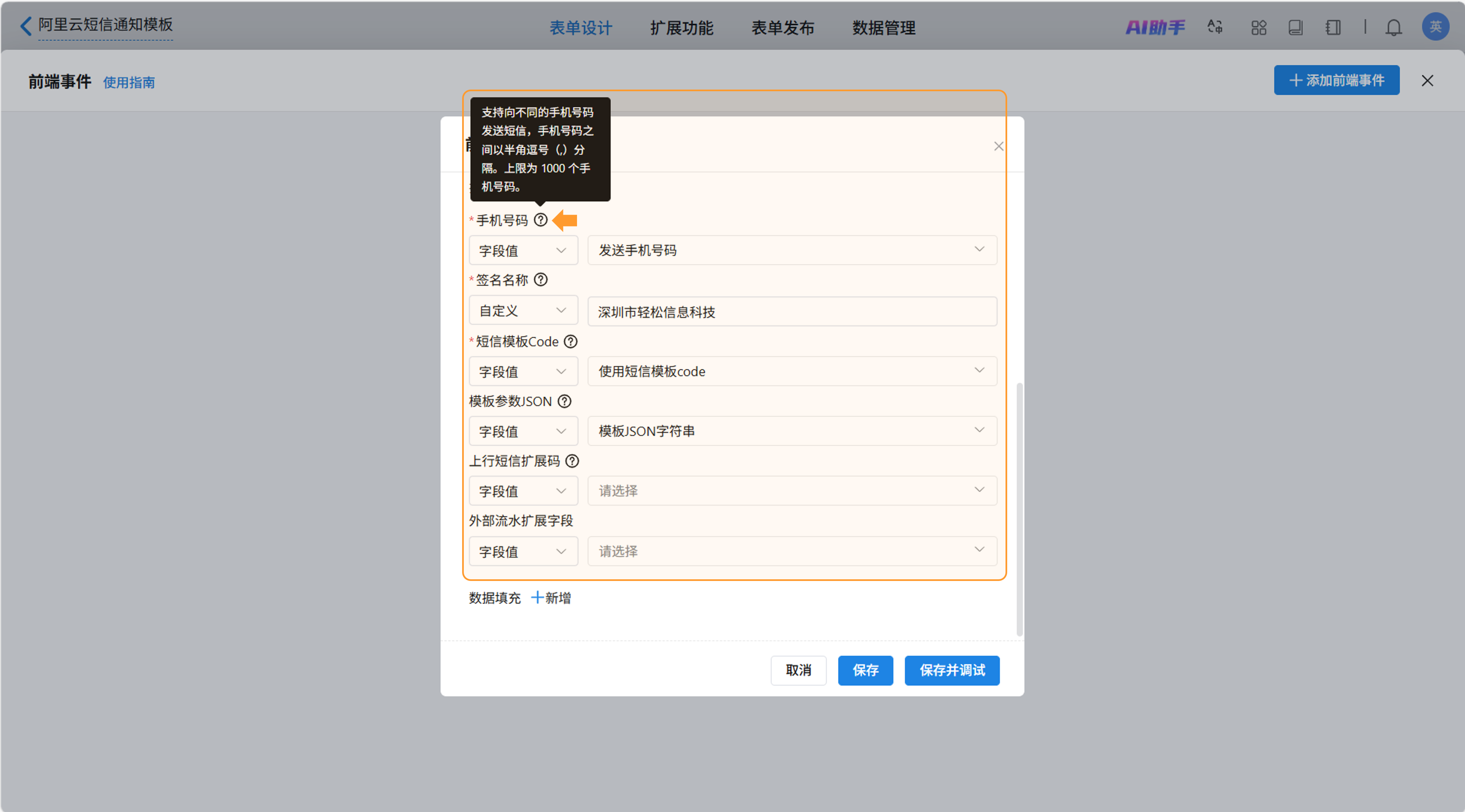
Task: Click the 手机号码 help question mark icon
Action: click(540, 220)
